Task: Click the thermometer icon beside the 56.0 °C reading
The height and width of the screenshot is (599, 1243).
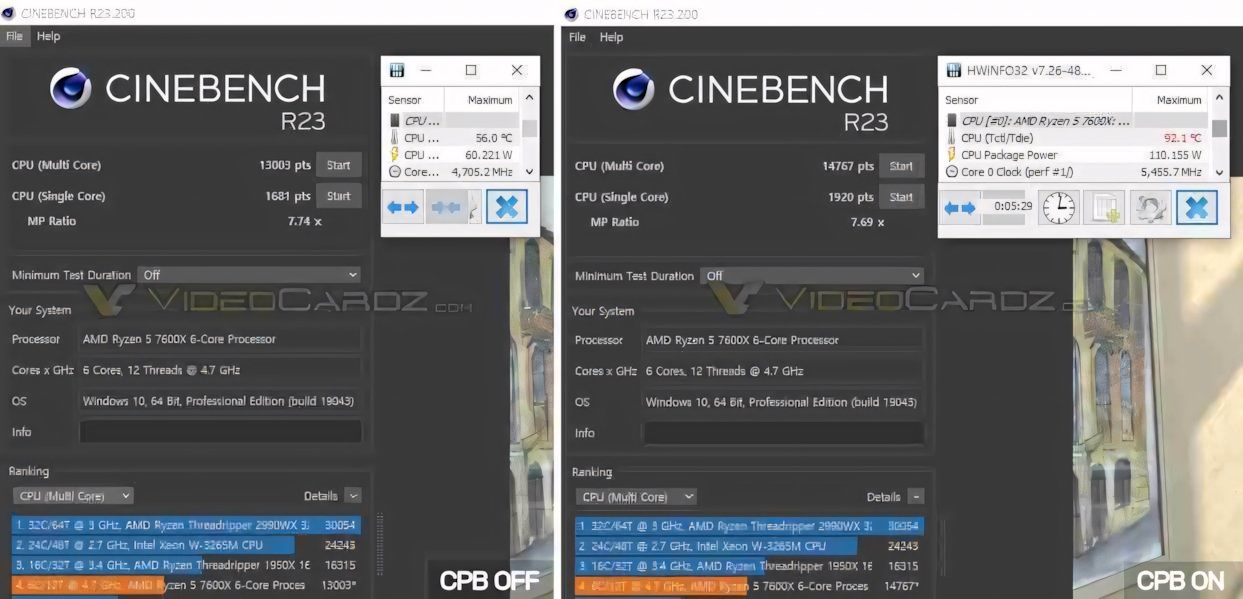Action: click(394, 138)
